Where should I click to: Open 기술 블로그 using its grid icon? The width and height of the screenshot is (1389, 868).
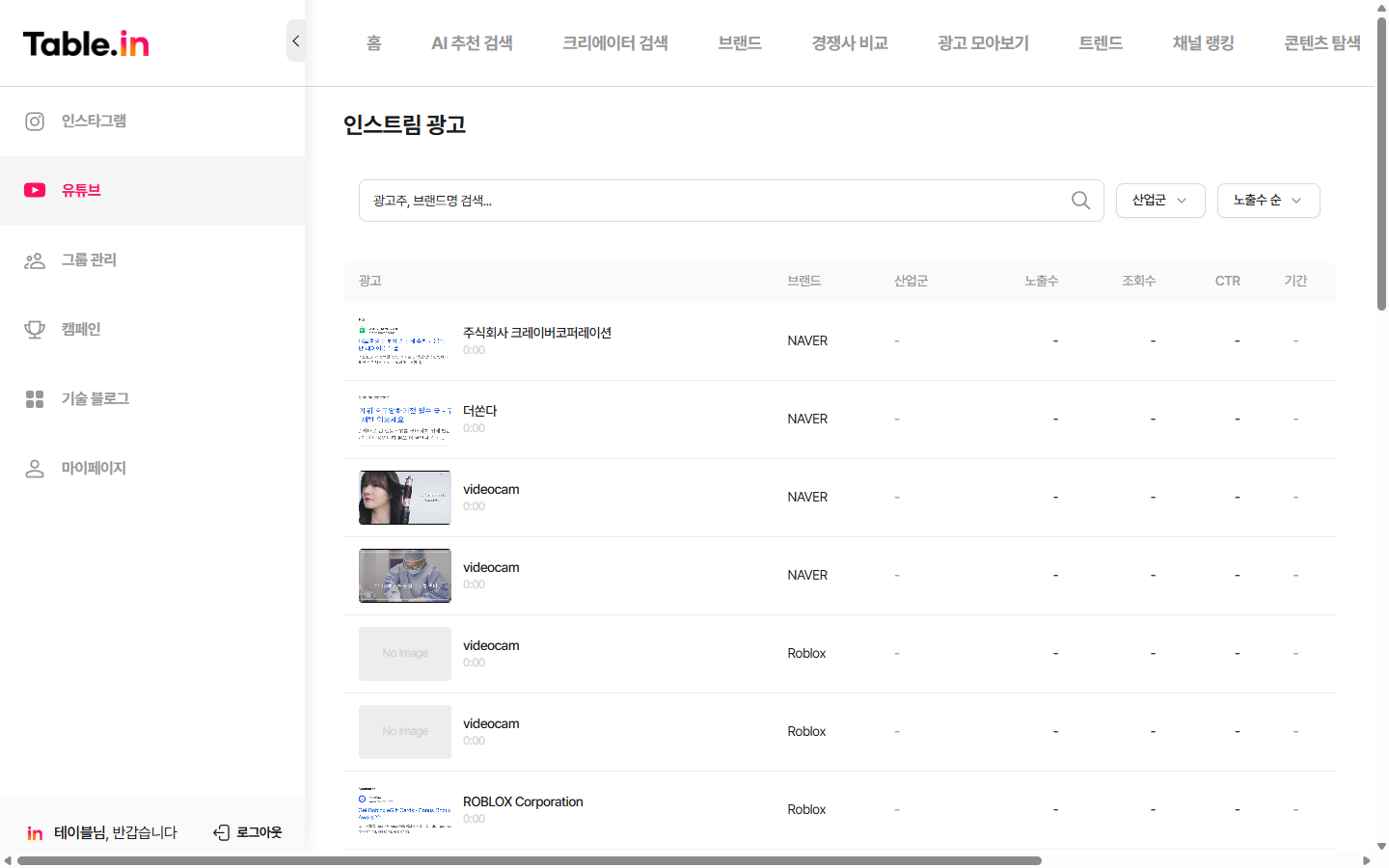pos(35,398)
